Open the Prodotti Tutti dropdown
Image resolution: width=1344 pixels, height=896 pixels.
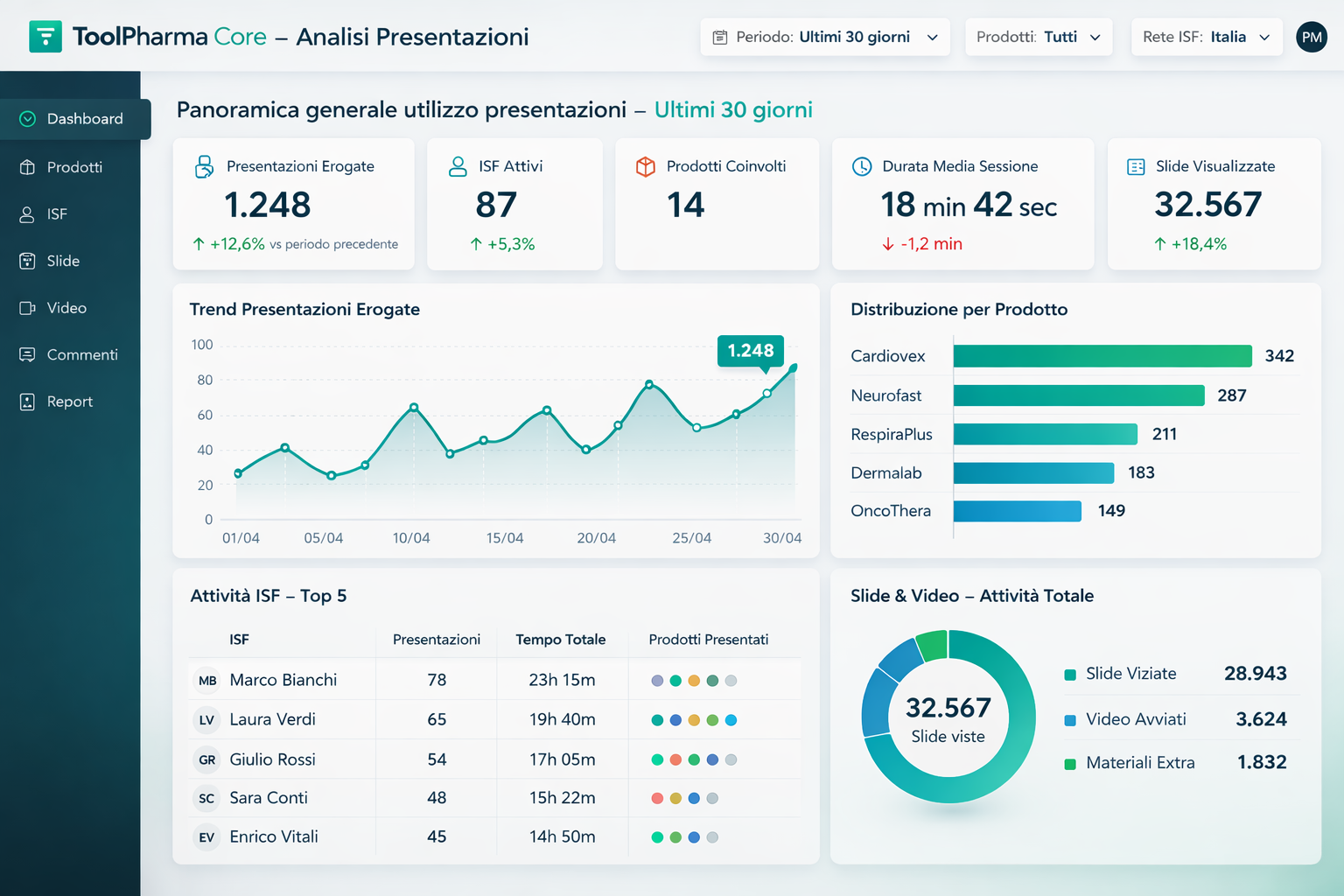1039,37
